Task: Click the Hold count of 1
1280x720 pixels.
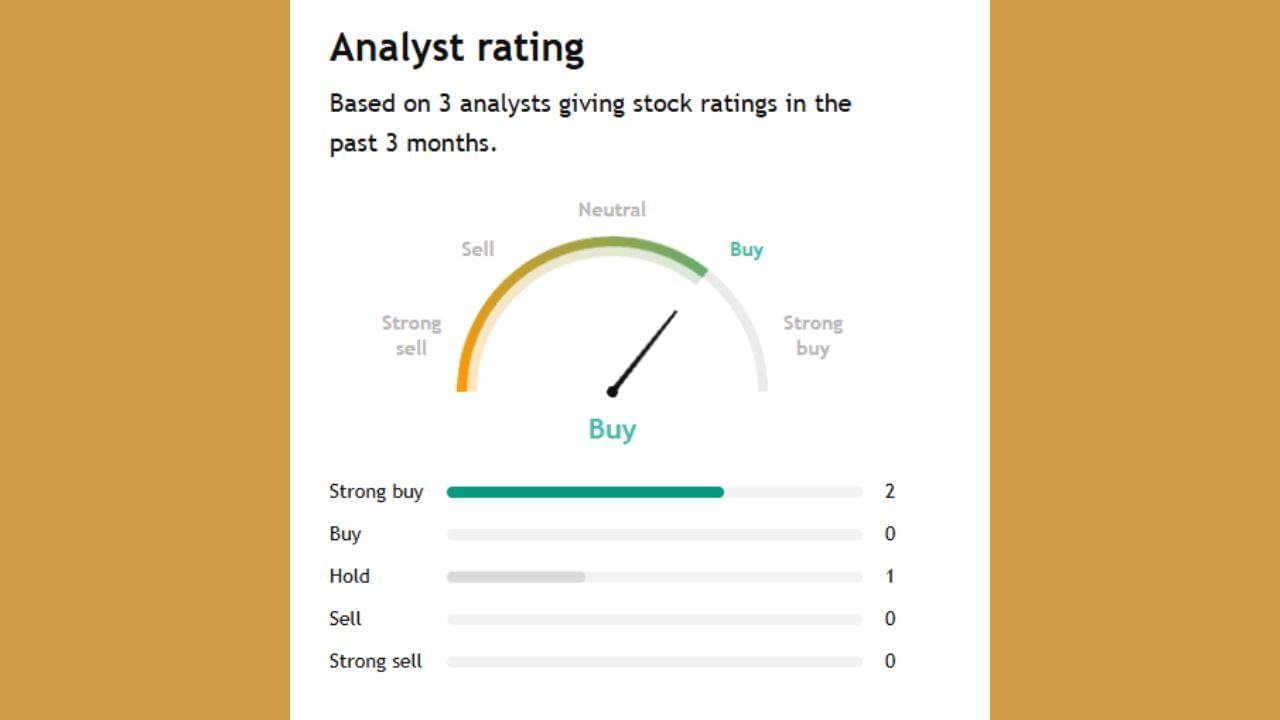Action: click(x=890, y=577)
